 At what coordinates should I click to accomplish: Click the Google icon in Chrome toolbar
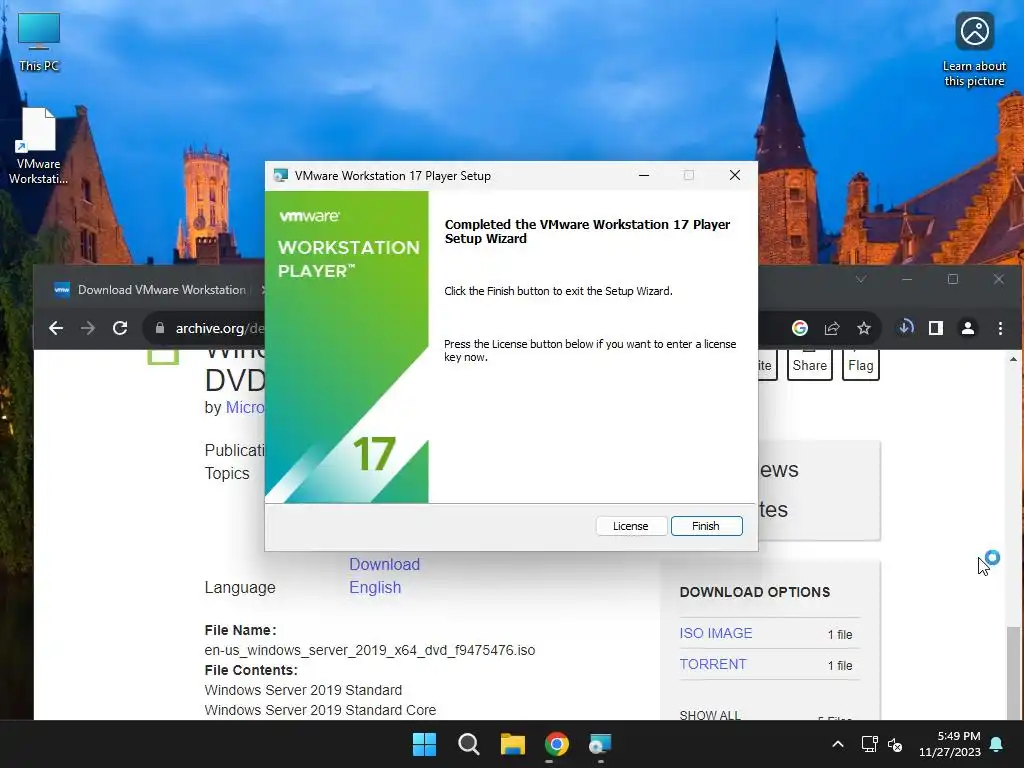point(800,328)
